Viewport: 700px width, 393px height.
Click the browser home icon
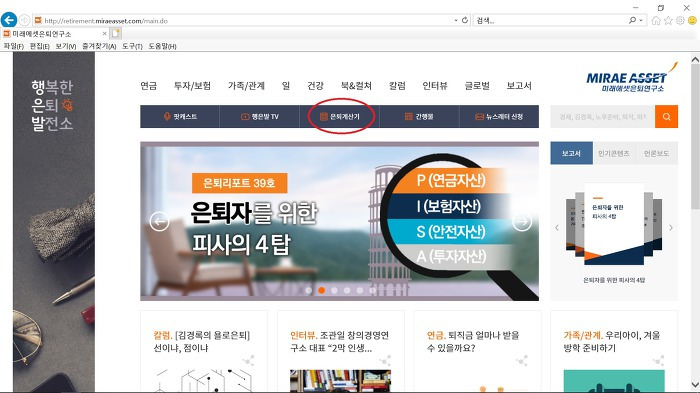[656, 20]
